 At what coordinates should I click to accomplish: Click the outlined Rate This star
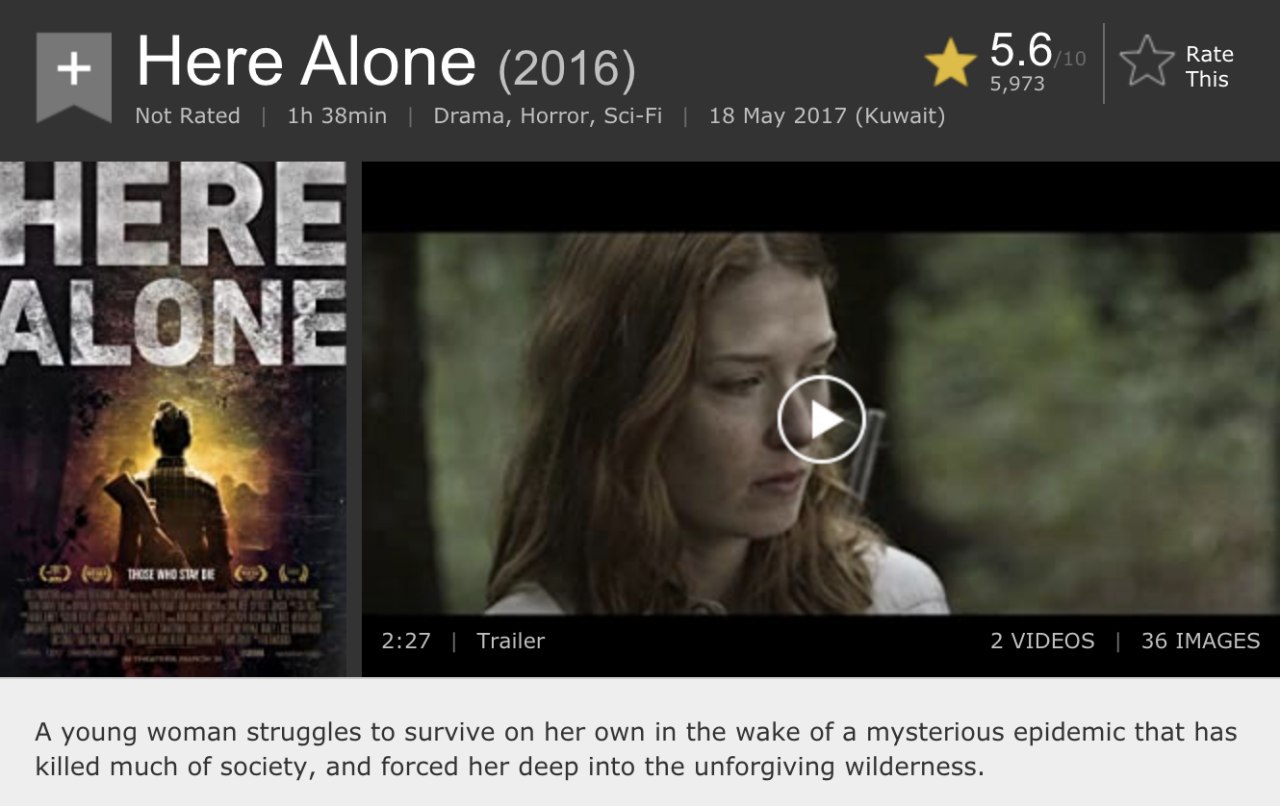[x=1146, y=61]
